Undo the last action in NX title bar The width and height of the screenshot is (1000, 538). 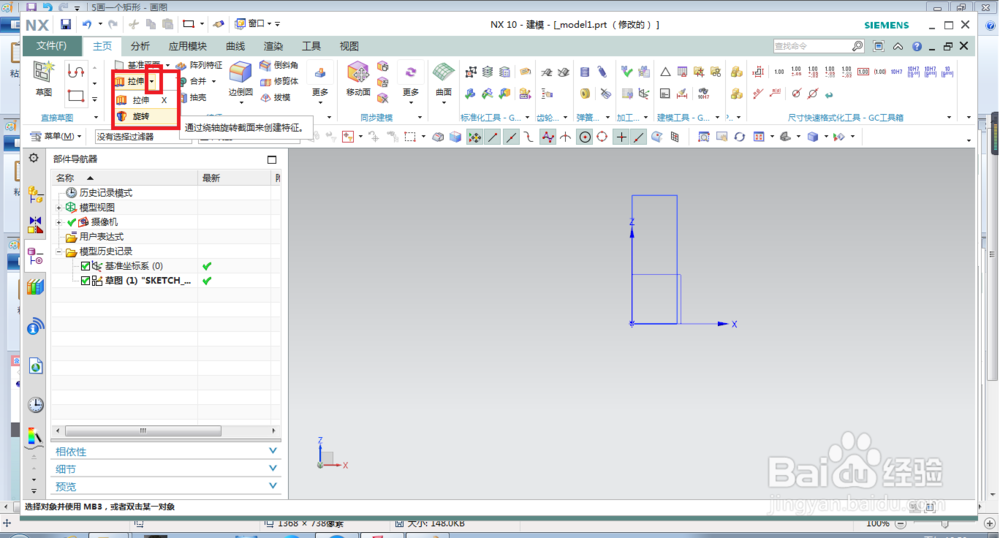[87, 24]
